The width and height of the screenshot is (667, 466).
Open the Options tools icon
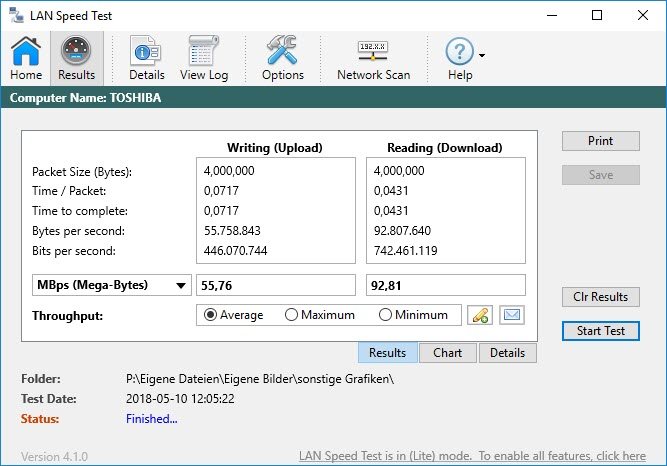point(282,59)
